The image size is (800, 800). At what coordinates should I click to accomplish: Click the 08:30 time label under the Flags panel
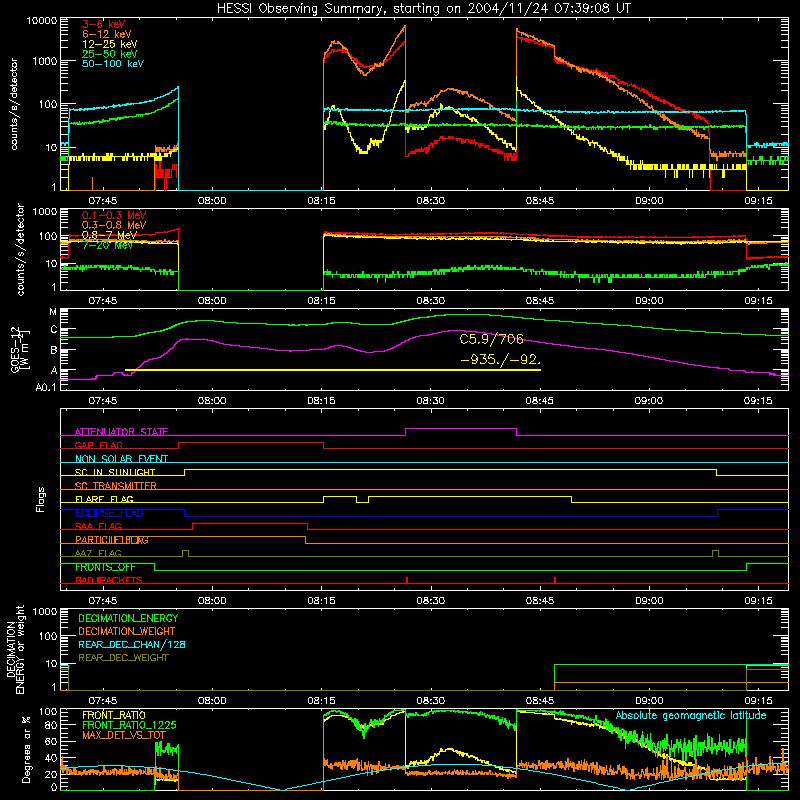(430, 601)
